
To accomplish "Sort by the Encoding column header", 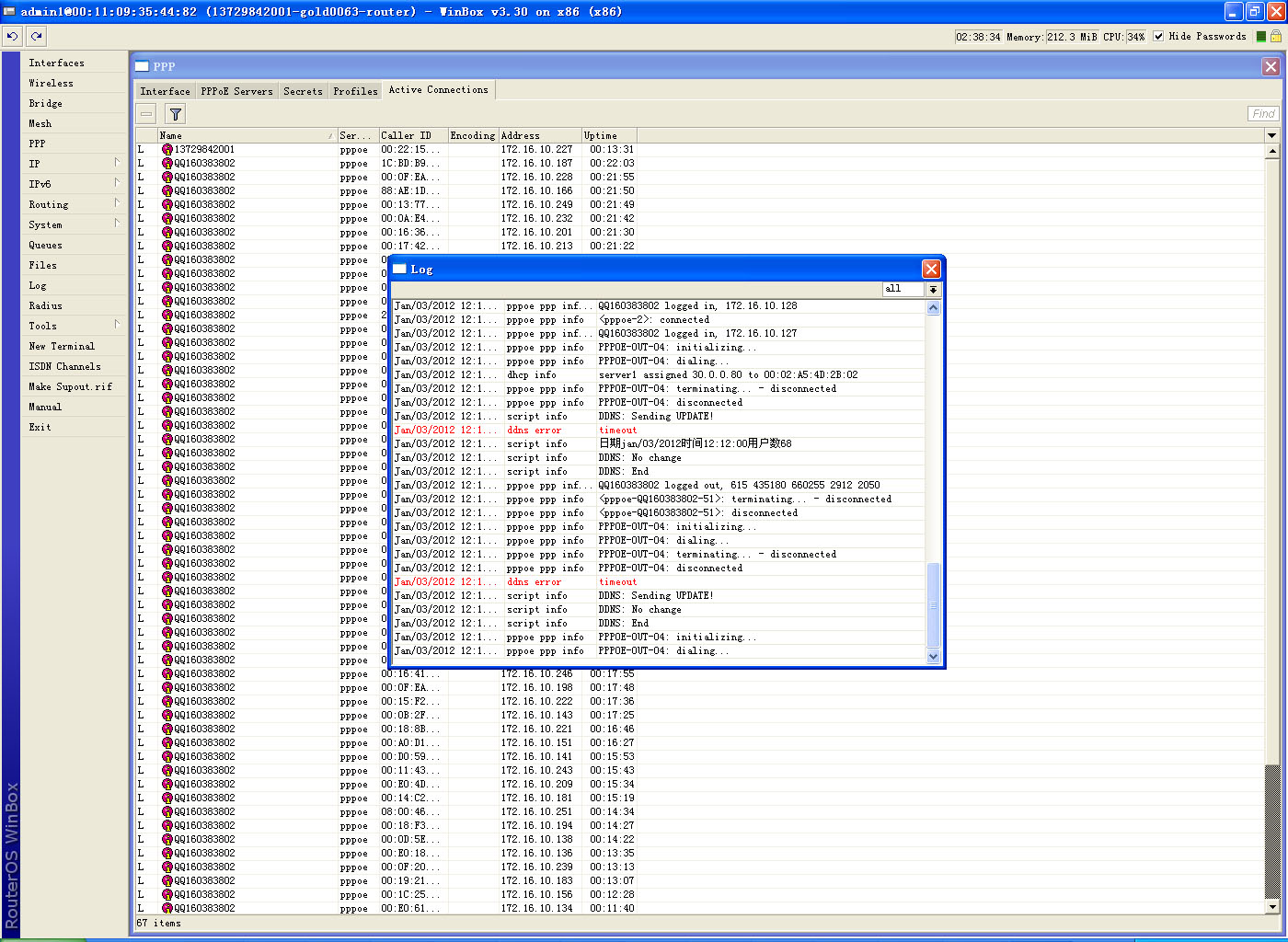I will (x=473, y=135).
